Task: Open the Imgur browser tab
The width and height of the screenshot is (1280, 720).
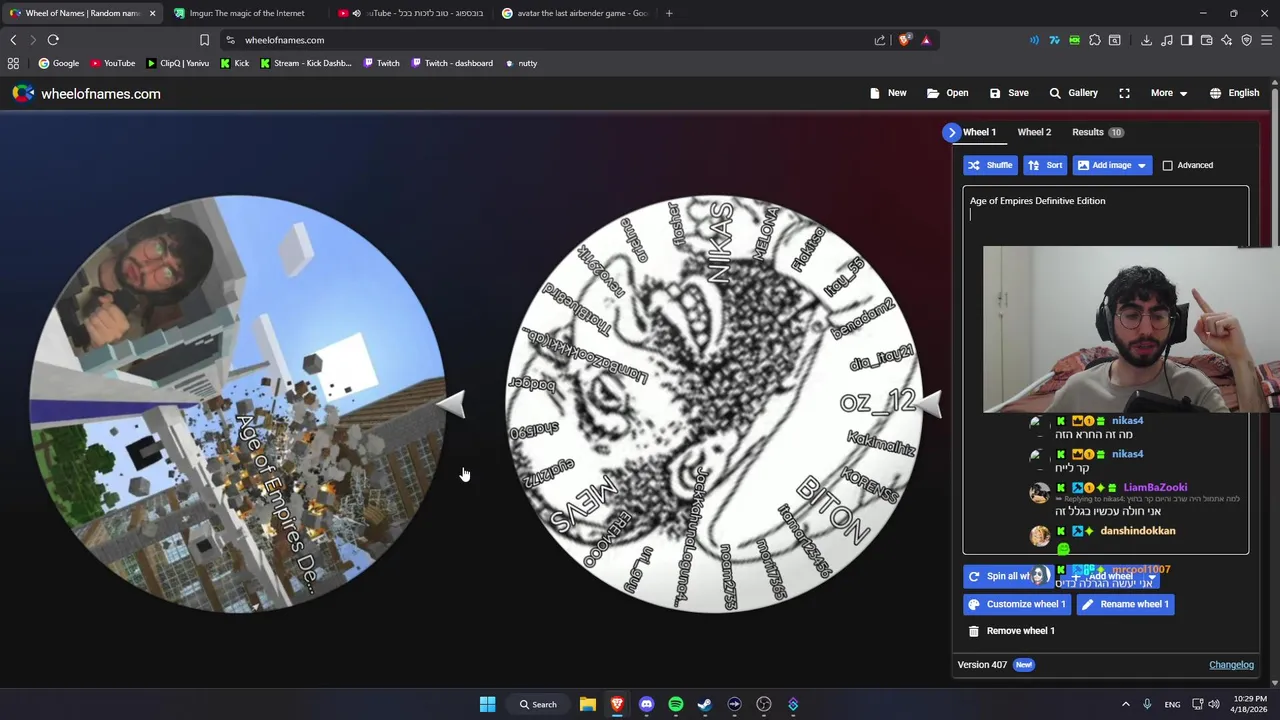Action: [x=246, y=13]
